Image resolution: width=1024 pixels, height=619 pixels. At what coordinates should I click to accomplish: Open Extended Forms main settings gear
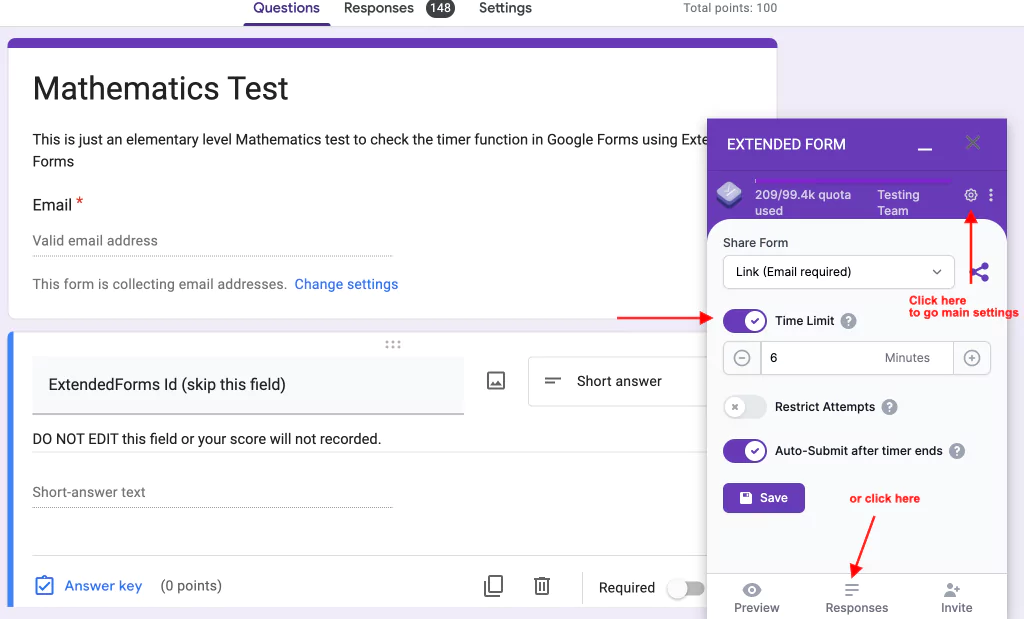click(x=969, y=195)
